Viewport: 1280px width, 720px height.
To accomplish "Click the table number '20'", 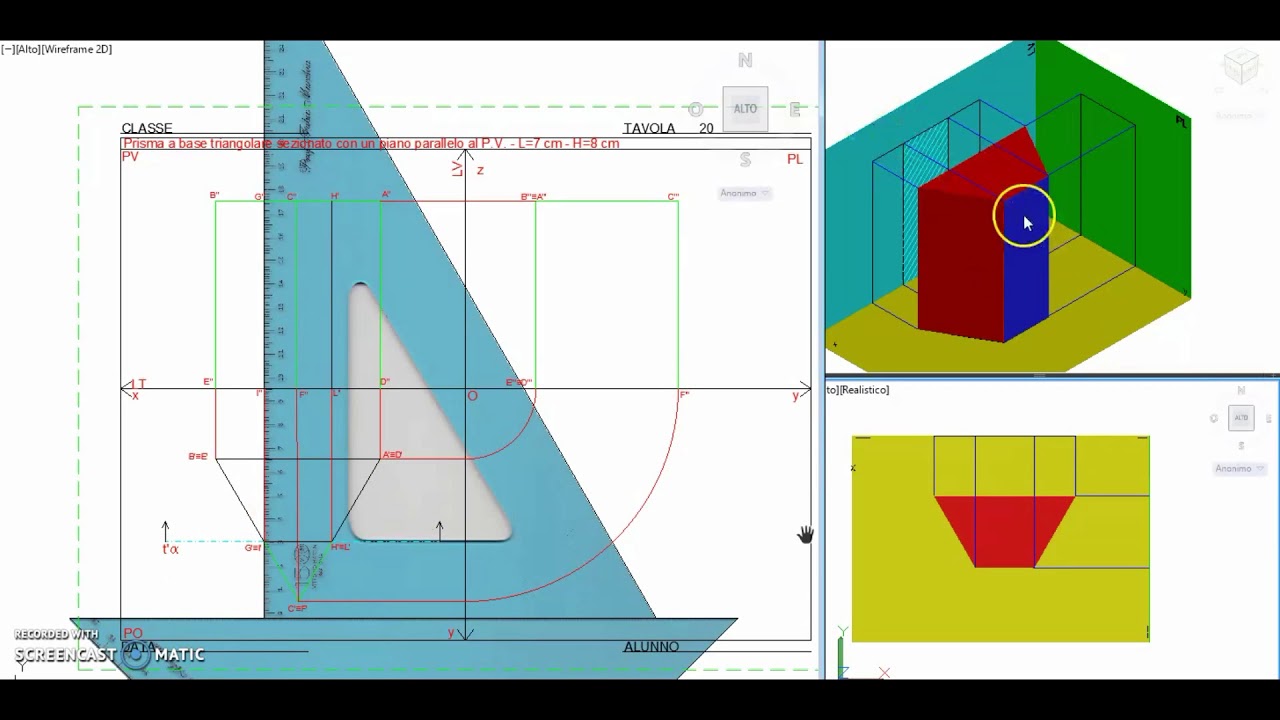I will point(707,128).
